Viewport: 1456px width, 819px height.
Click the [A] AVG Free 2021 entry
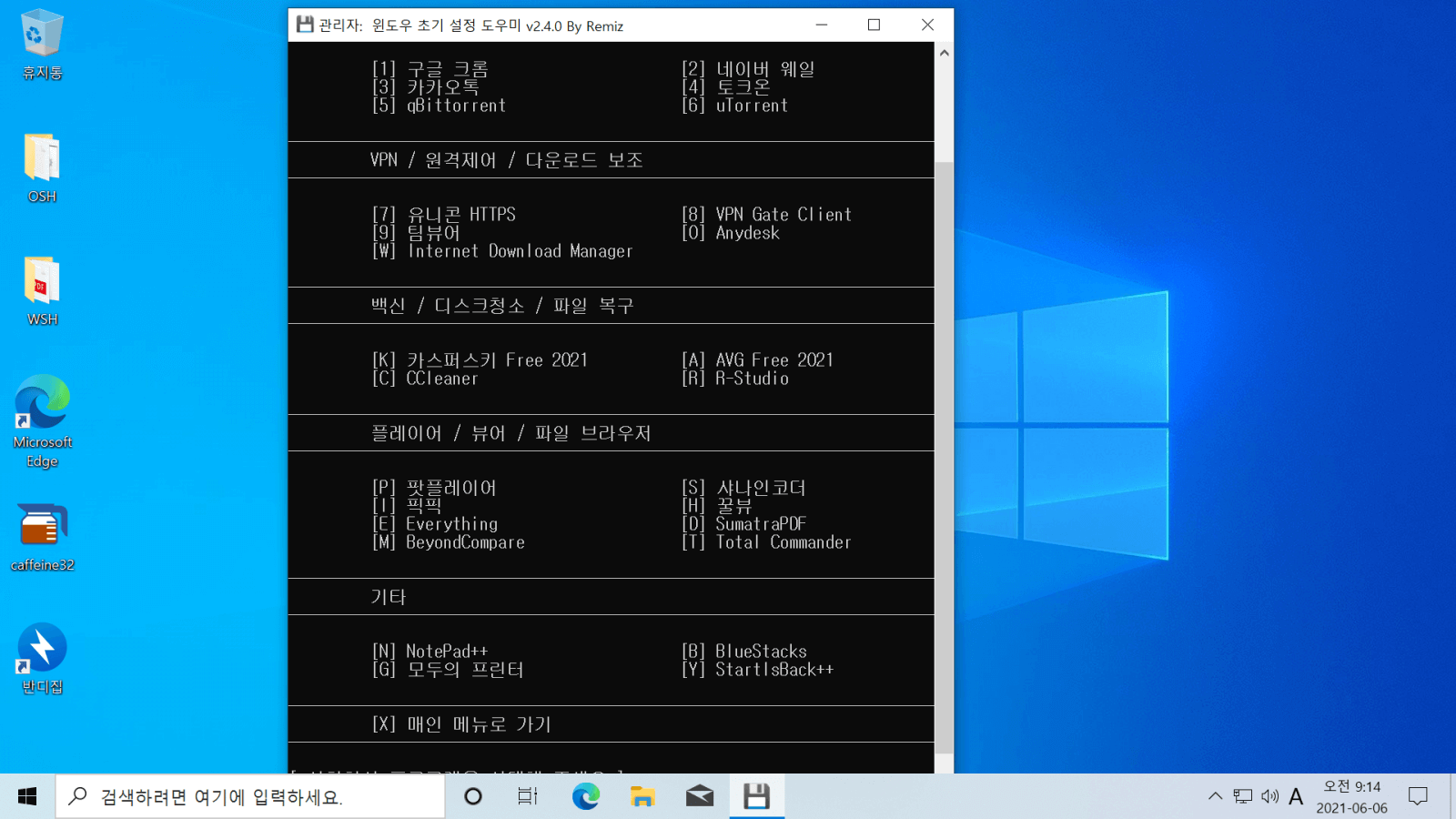pyautogui.click(x=757, y=360)
